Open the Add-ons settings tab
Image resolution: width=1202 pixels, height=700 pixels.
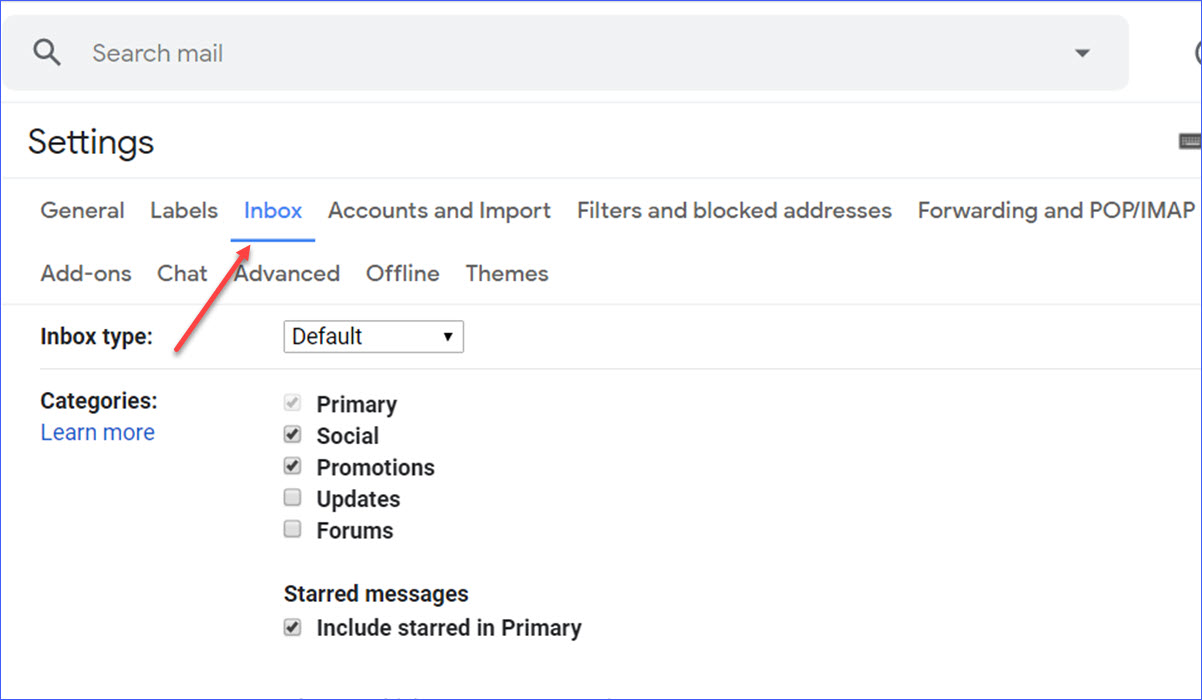pos(86,274)
